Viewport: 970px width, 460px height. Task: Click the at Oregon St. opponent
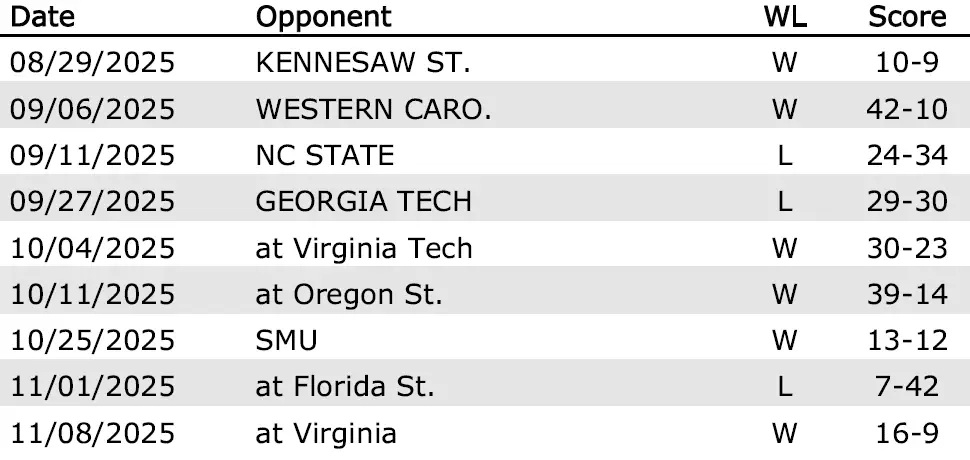(349, 294)
